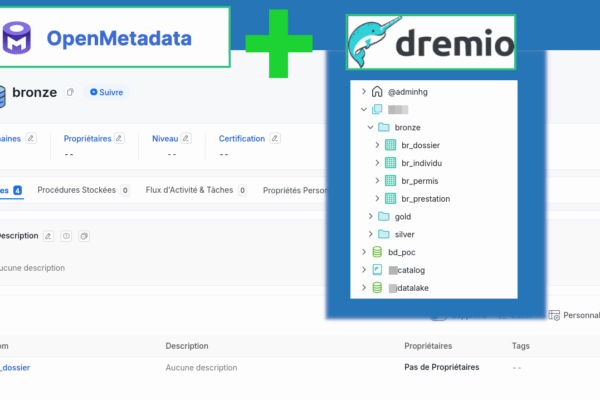The width and height of the screenshot is (600, 400).
Task: Click the @adminhg home icon
Action: click(377, 91)
